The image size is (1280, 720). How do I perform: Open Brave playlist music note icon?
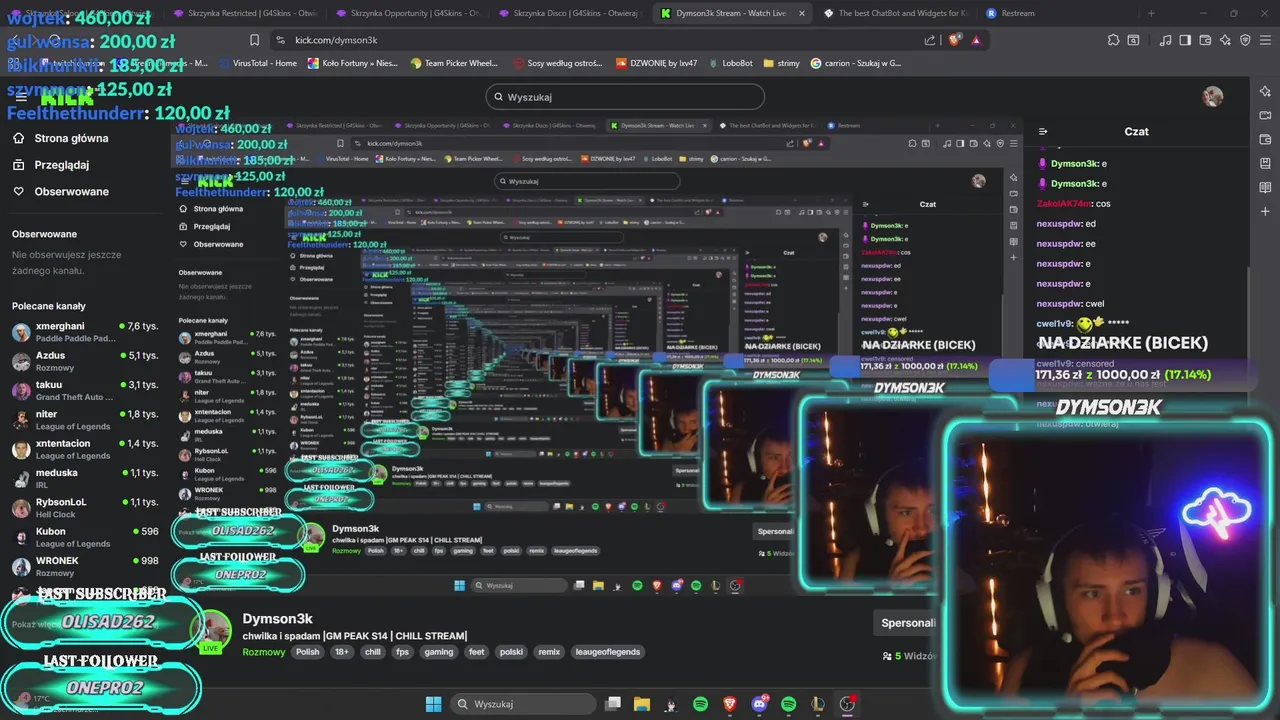(x=1165, y=40)
